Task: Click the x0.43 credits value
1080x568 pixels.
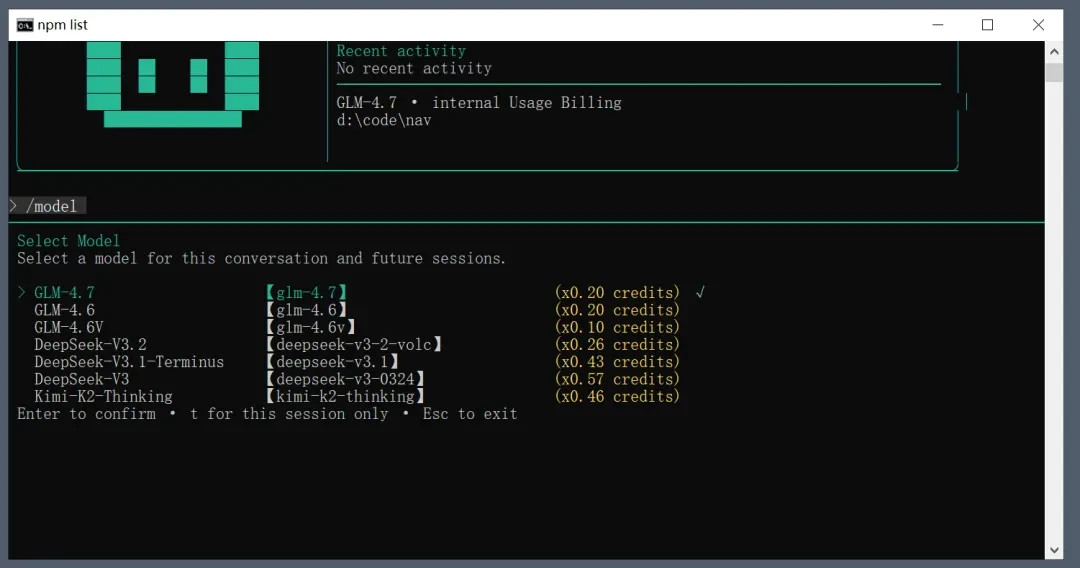Action: 617,361
